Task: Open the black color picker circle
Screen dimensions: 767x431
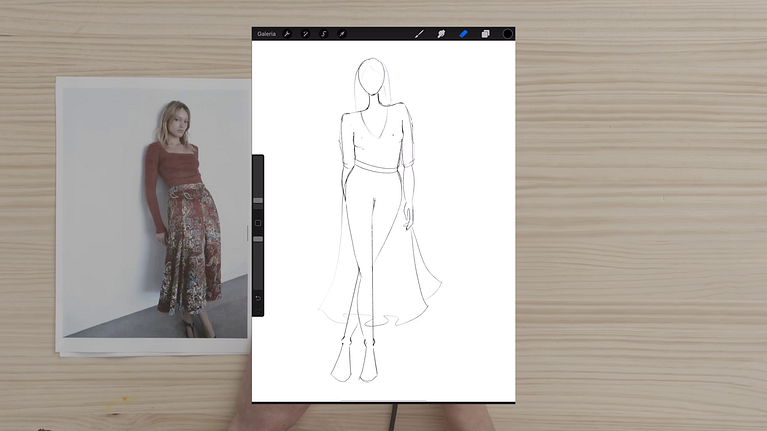Action: tap(507, 34)
